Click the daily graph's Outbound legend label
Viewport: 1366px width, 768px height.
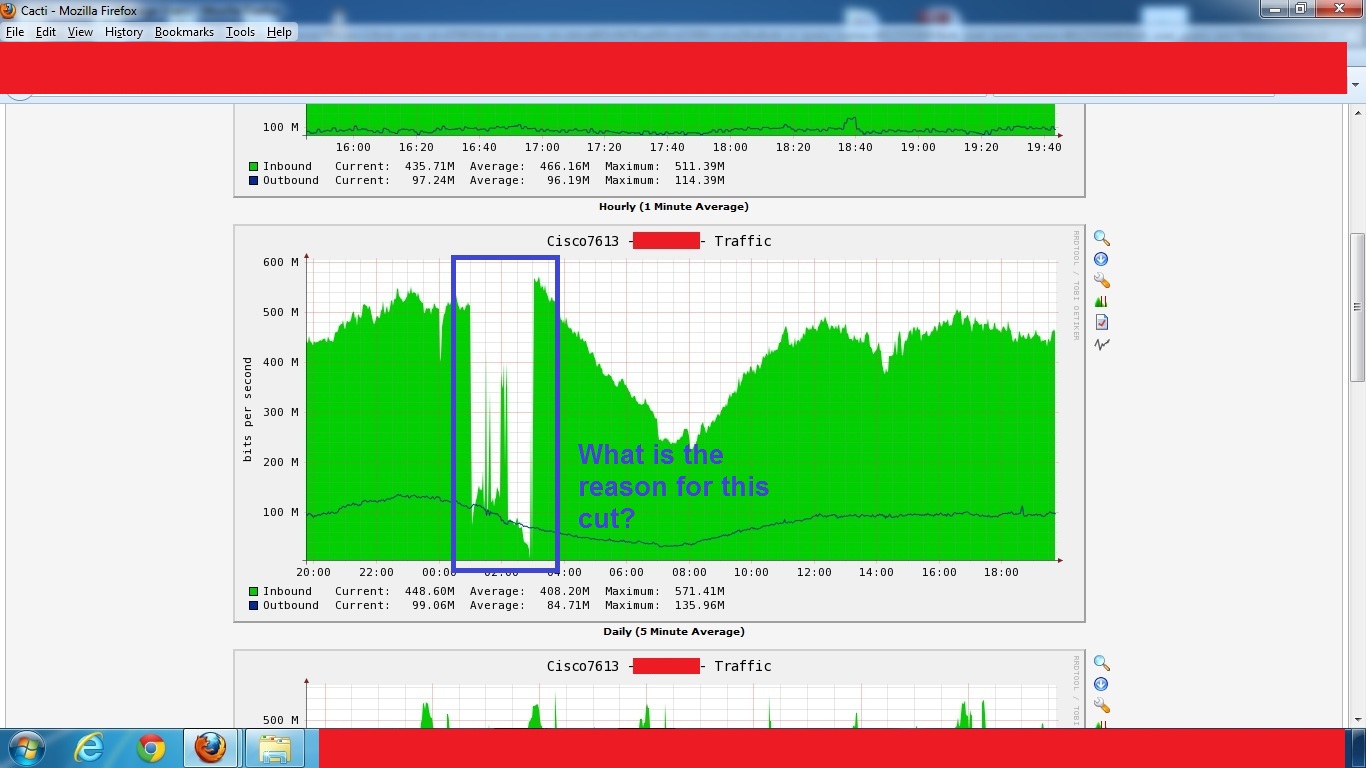coord(291,605)
